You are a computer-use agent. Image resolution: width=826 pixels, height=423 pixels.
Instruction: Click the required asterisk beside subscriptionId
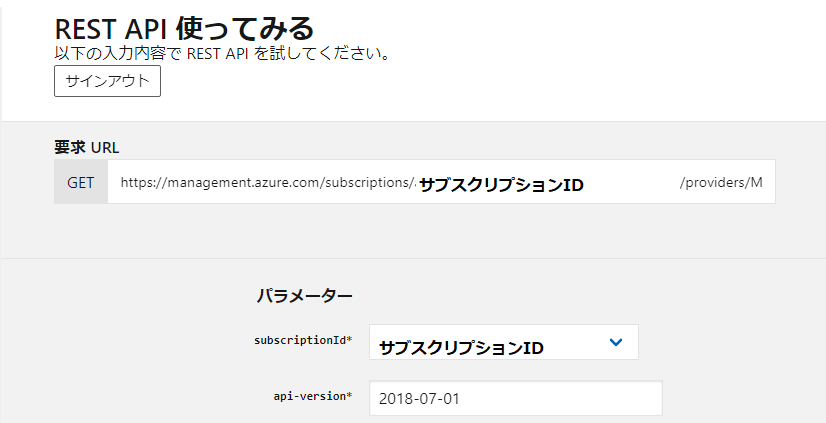tap(349, 339)
